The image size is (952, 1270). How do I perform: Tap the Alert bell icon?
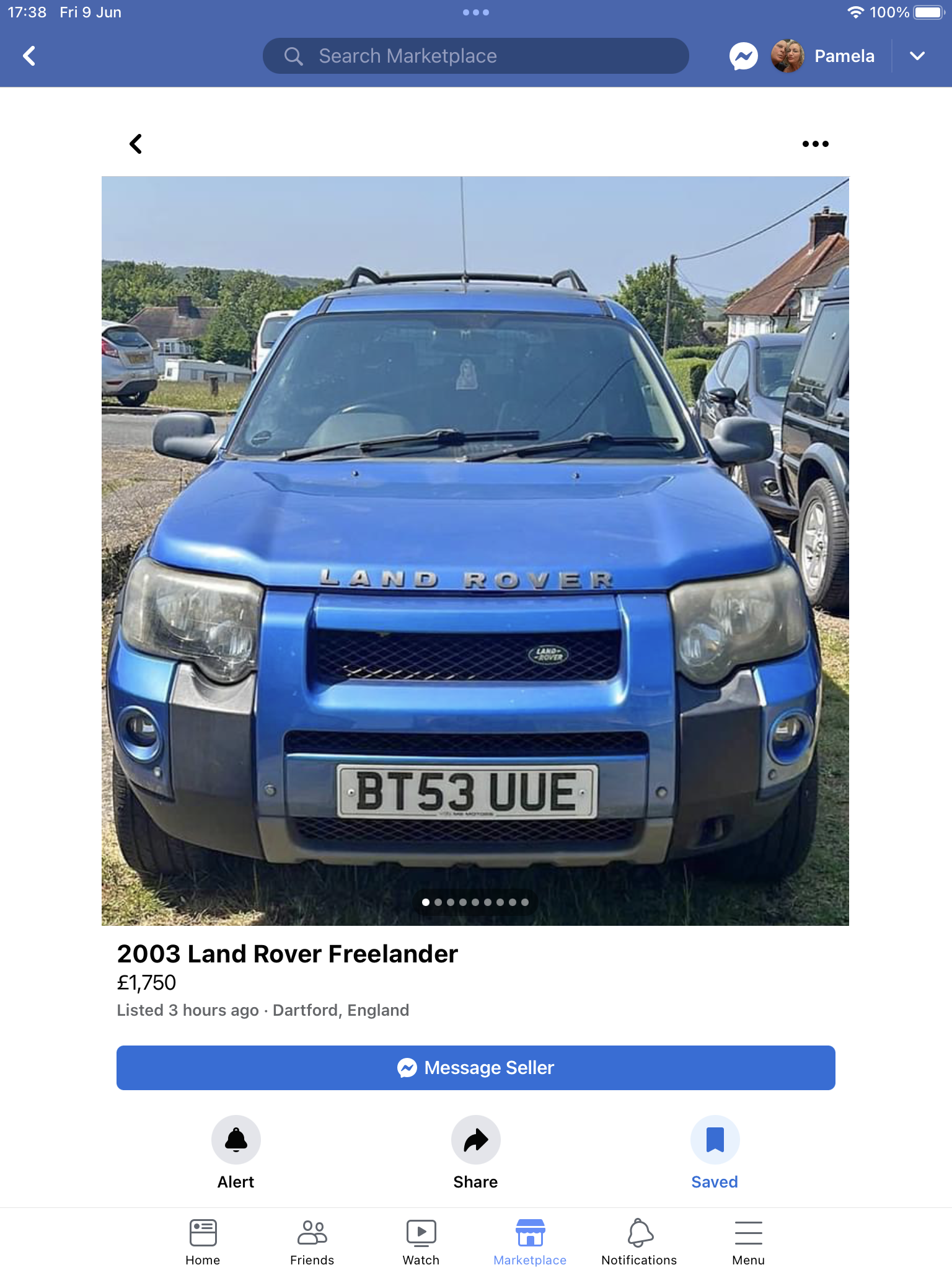236,1140
